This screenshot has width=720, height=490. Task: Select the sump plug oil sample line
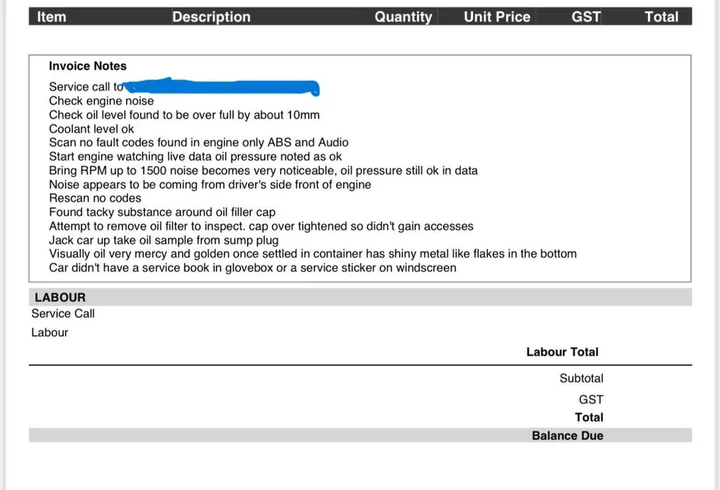pyautogui.click(x=163, y=240)
